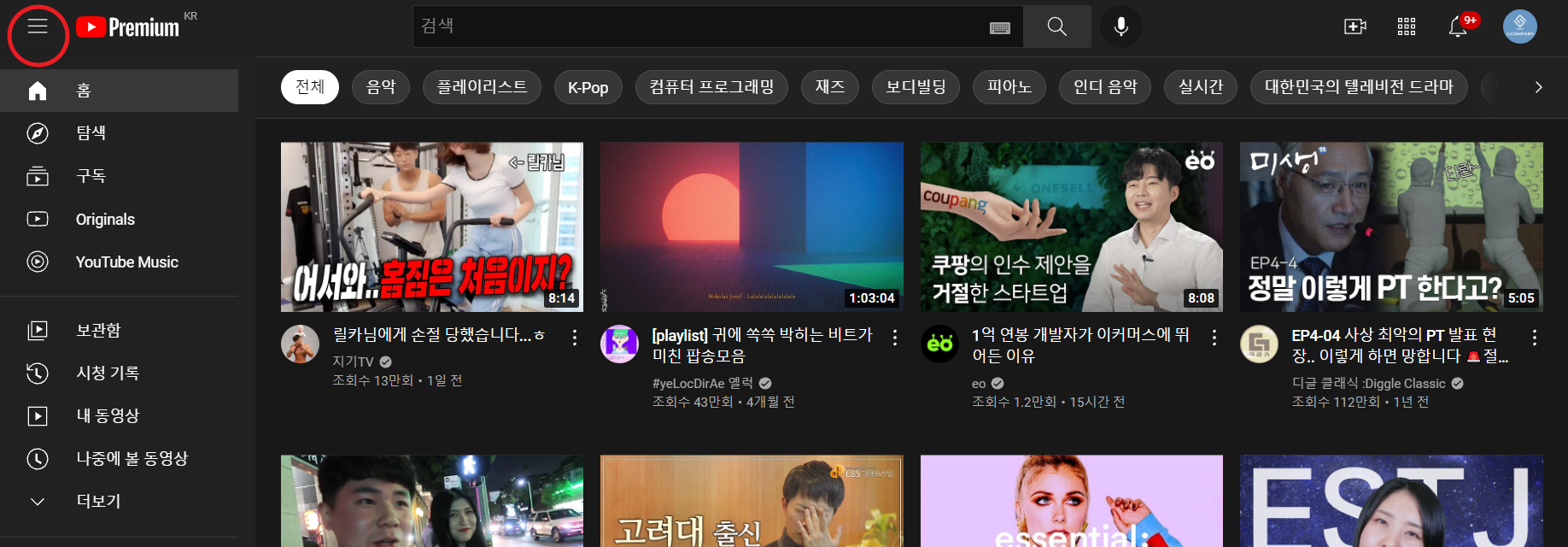The height and width of the screenshot is (547, 1568).
Task: Open the account avatar menu
Action: pyautogui.click(x=1520, y=26)
